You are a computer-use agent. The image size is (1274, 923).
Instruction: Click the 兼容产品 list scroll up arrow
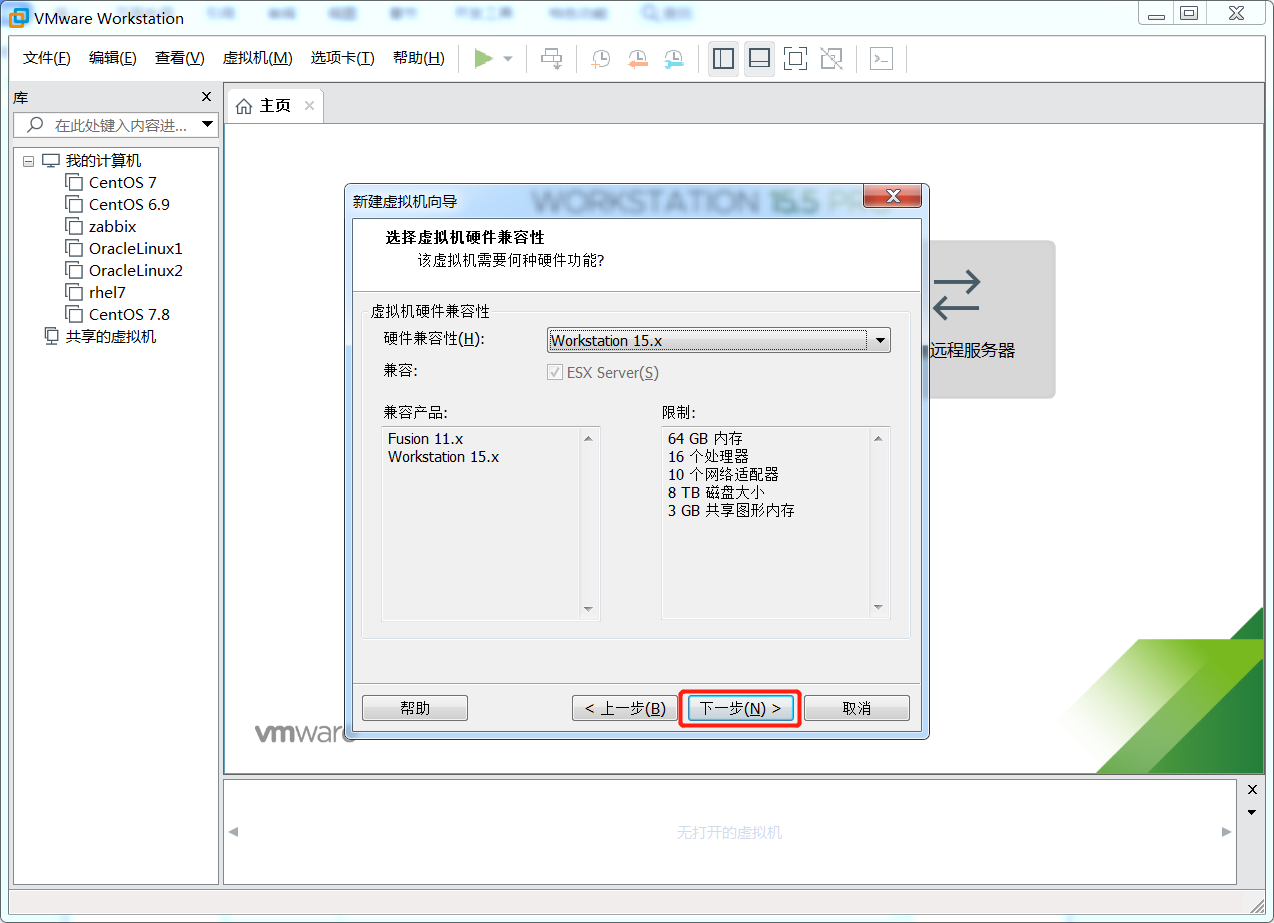(588, 438)
